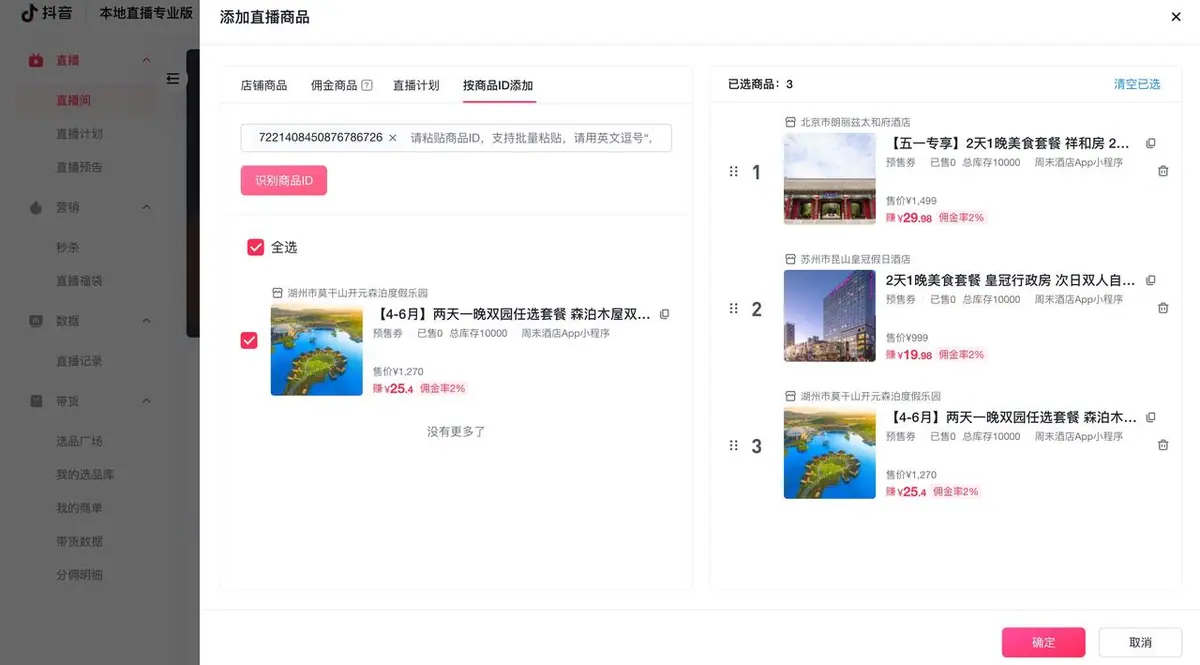Image resolution: width=1200 pixels, height=665 pixels.
Task: Open 我的选品库 in the sidebar
Action: click(85, 475)
